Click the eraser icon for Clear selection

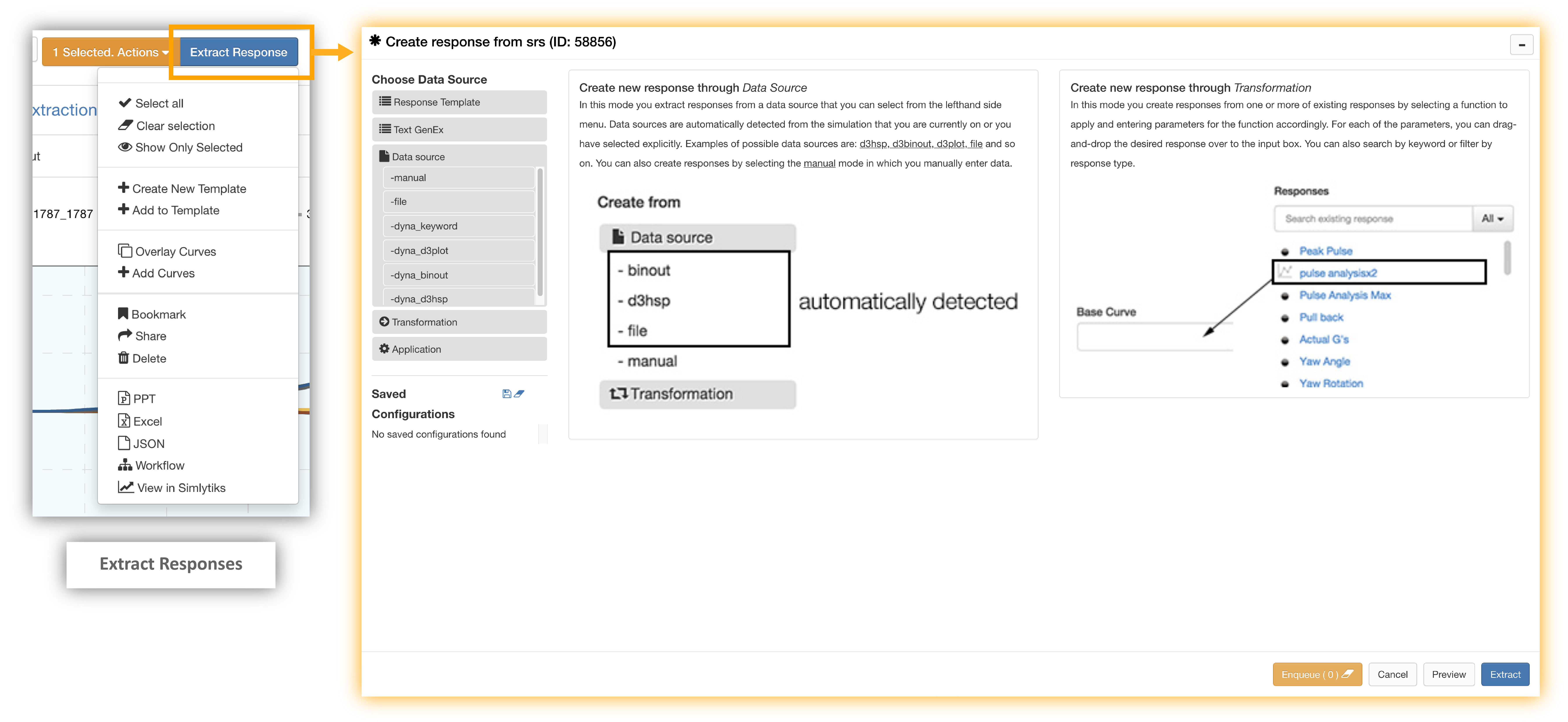tap(125, 125)
